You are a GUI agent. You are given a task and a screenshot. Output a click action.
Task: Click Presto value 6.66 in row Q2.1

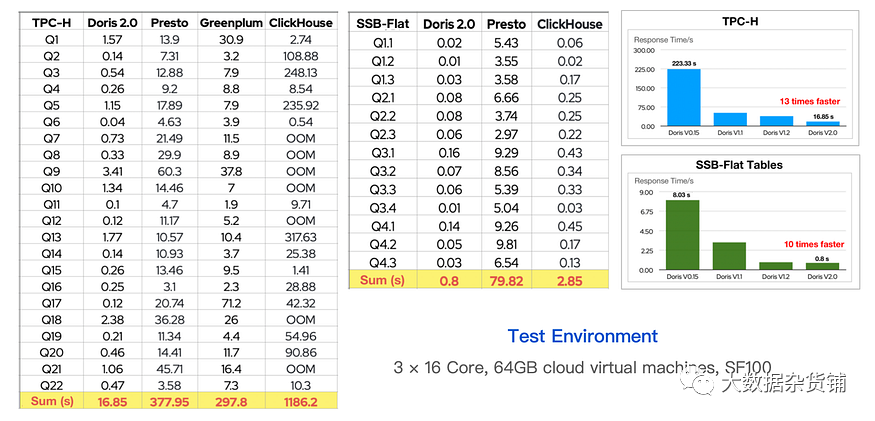(x=507, y=98)
